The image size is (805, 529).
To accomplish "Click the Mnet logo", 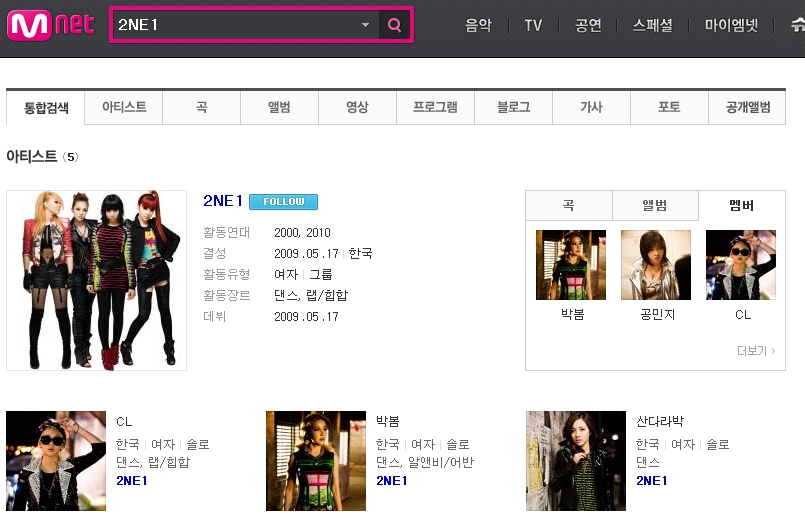I will [x=51, y=25].
